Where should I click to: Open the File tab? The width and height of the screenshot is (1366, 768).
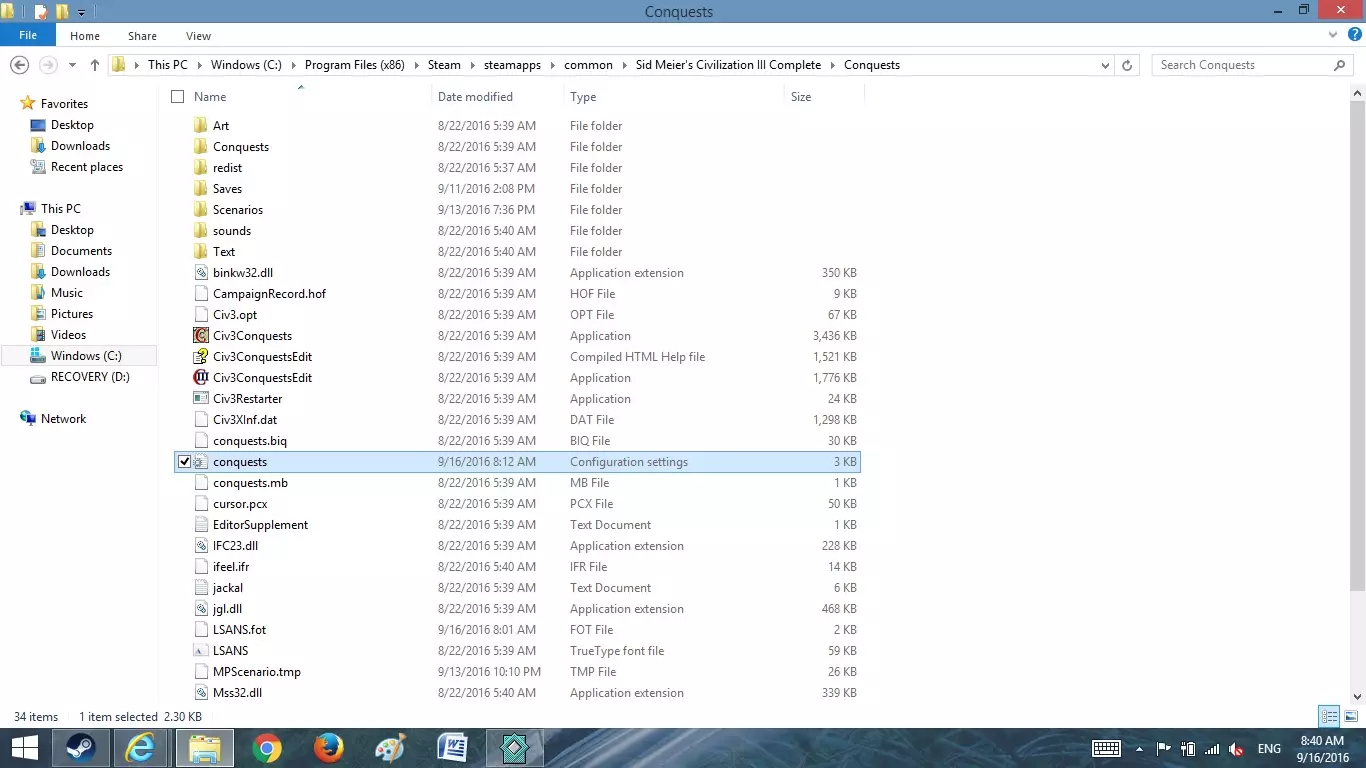pyautogui.click(x=28, y=36)
